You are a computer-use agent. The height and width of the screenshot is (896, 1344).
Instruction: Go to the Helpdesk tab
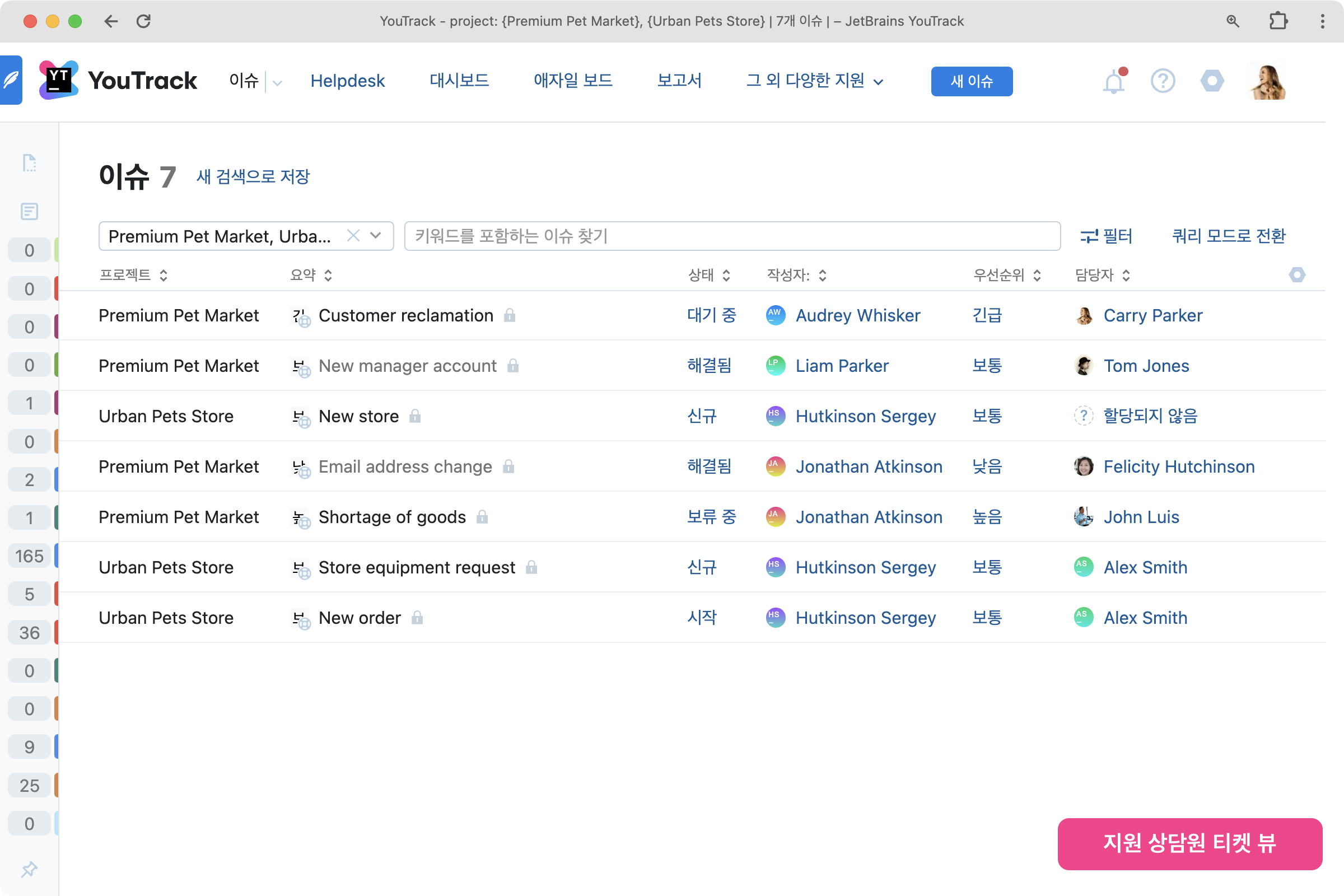point(347,81)
